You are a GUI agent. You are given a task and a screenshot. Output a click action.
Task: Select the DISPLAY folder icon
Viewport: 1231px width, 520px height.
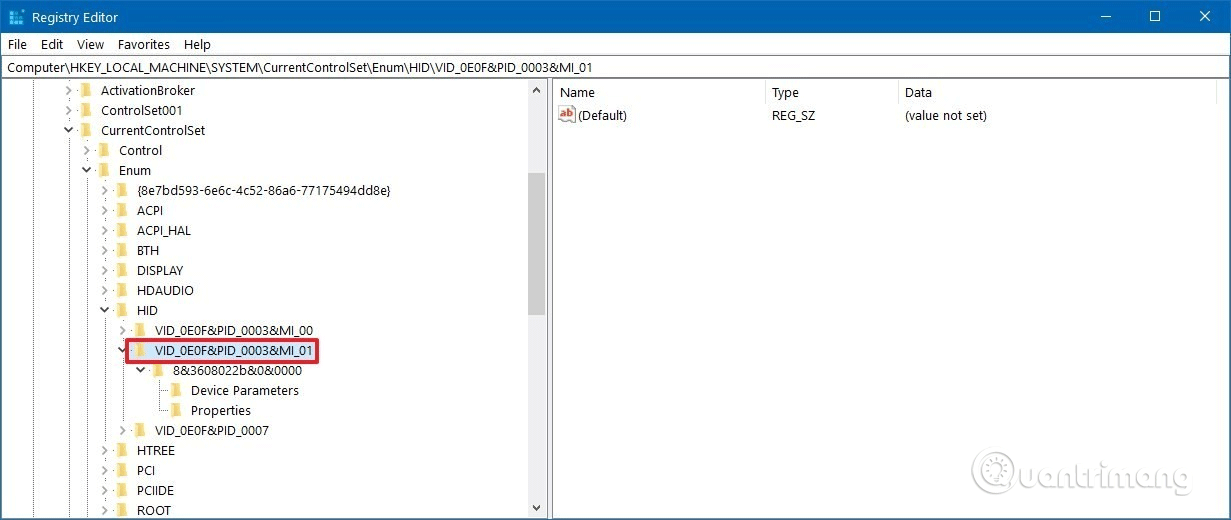123,270
